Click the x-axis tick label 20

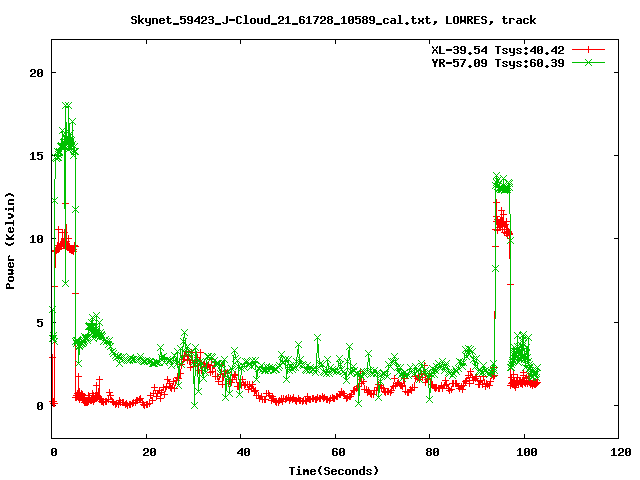[149, 452]
